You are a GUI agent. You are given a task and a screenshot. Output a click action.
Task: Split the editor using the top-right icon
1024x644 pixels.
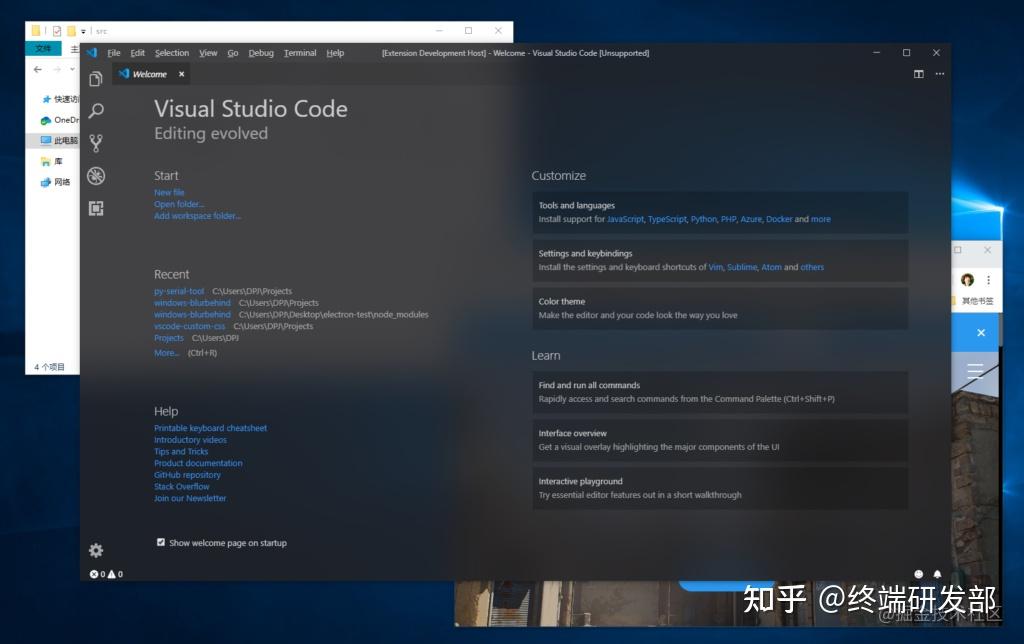(x=918, y=73)
